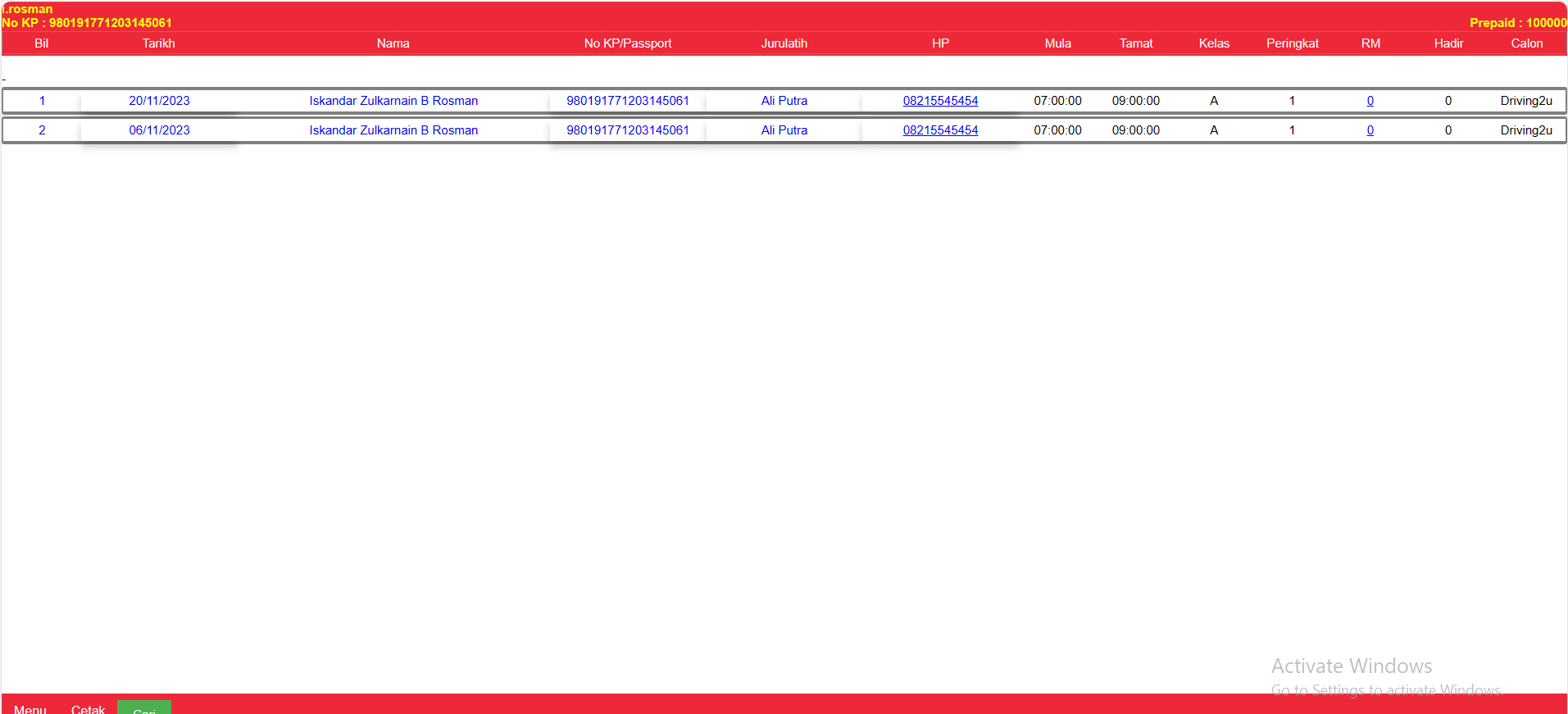Click the Jurulatih column header
1568x714 pixels.
click(784, 43)
